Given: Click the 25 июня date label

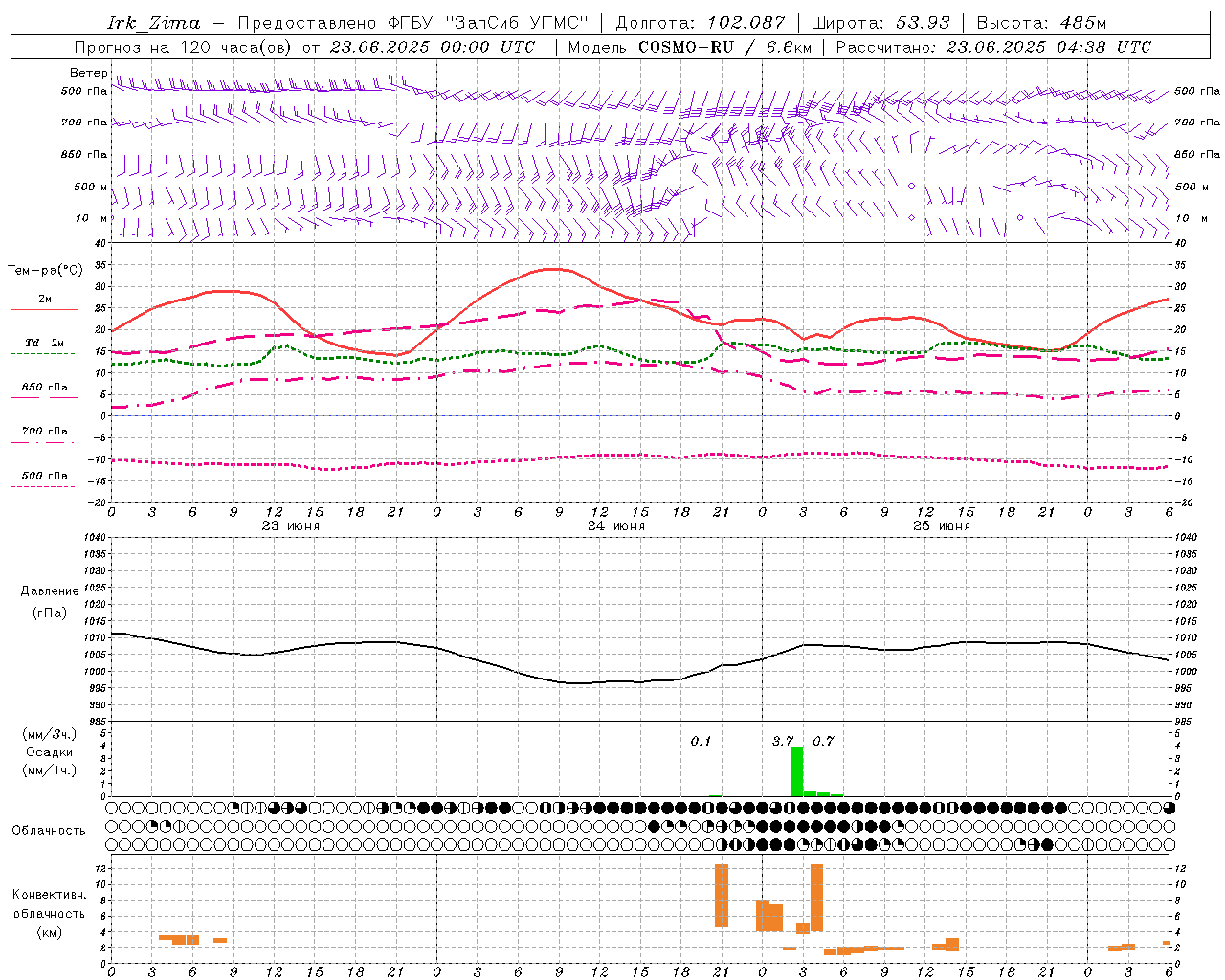Looking at the screenshot, I should (941, 526).
